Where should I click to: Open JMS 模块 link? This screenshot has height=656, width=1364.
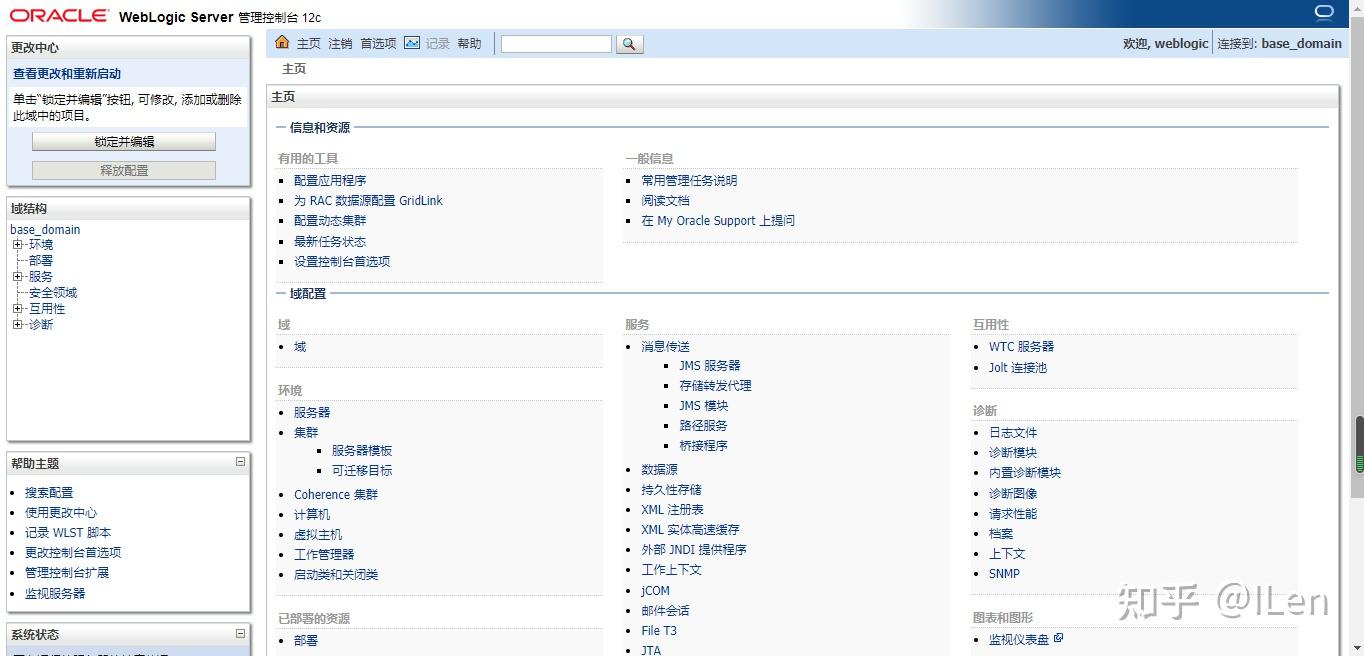click(704, 405)
